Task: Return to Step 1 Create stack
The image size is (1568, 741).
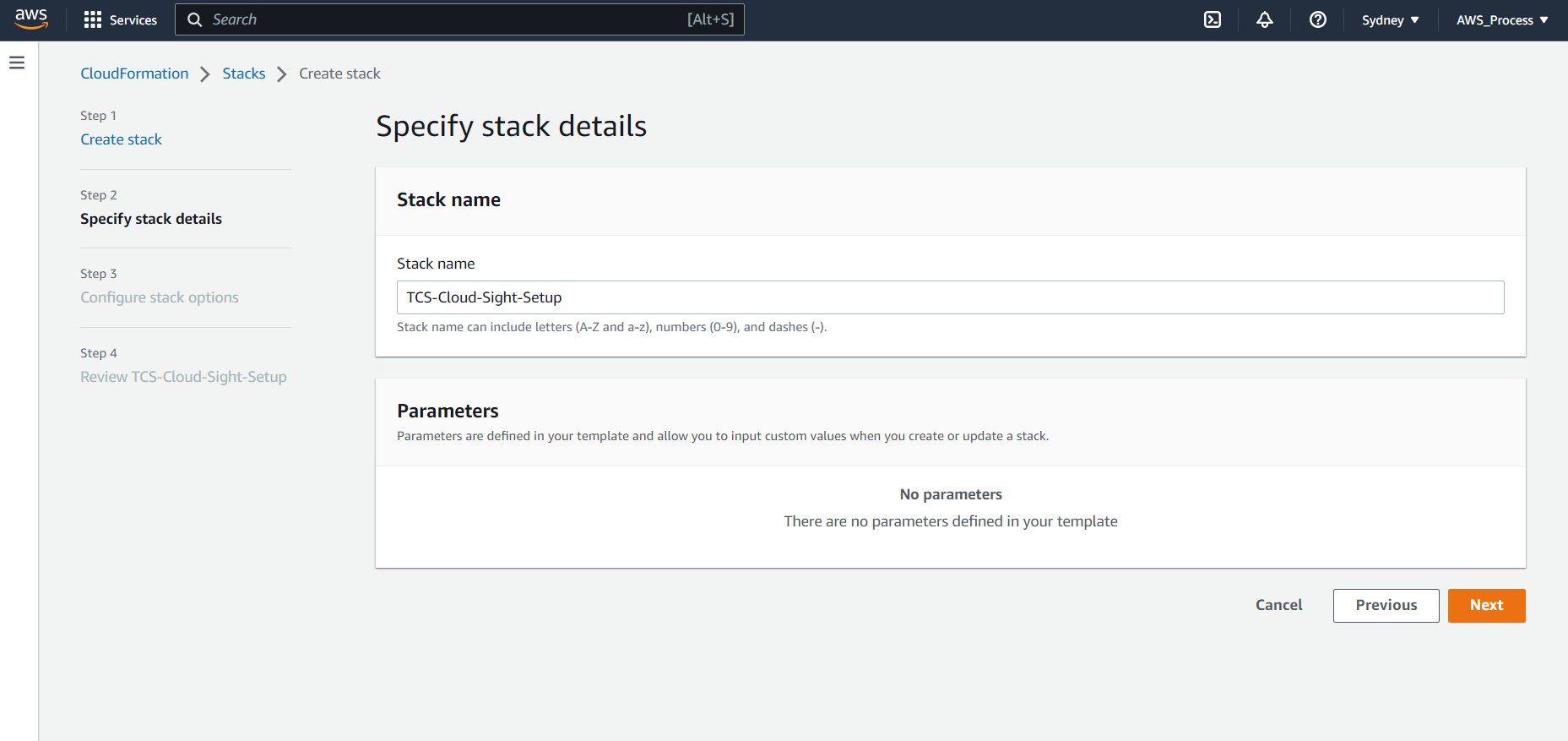Action: tap(121, 139)
